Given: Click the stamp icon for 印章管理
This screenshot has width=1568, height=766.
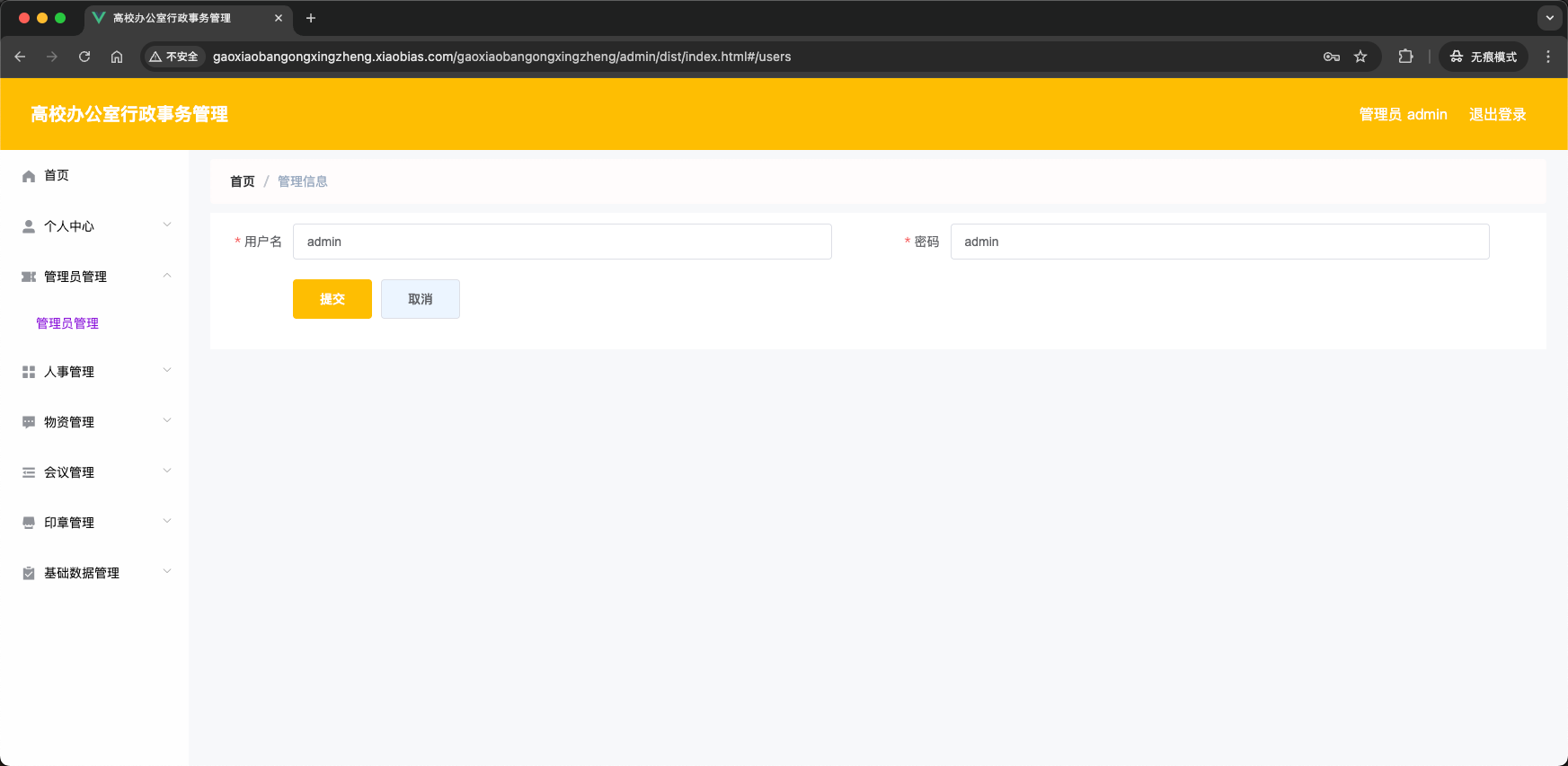Looking at the screenshot, I should pos(29,523).
